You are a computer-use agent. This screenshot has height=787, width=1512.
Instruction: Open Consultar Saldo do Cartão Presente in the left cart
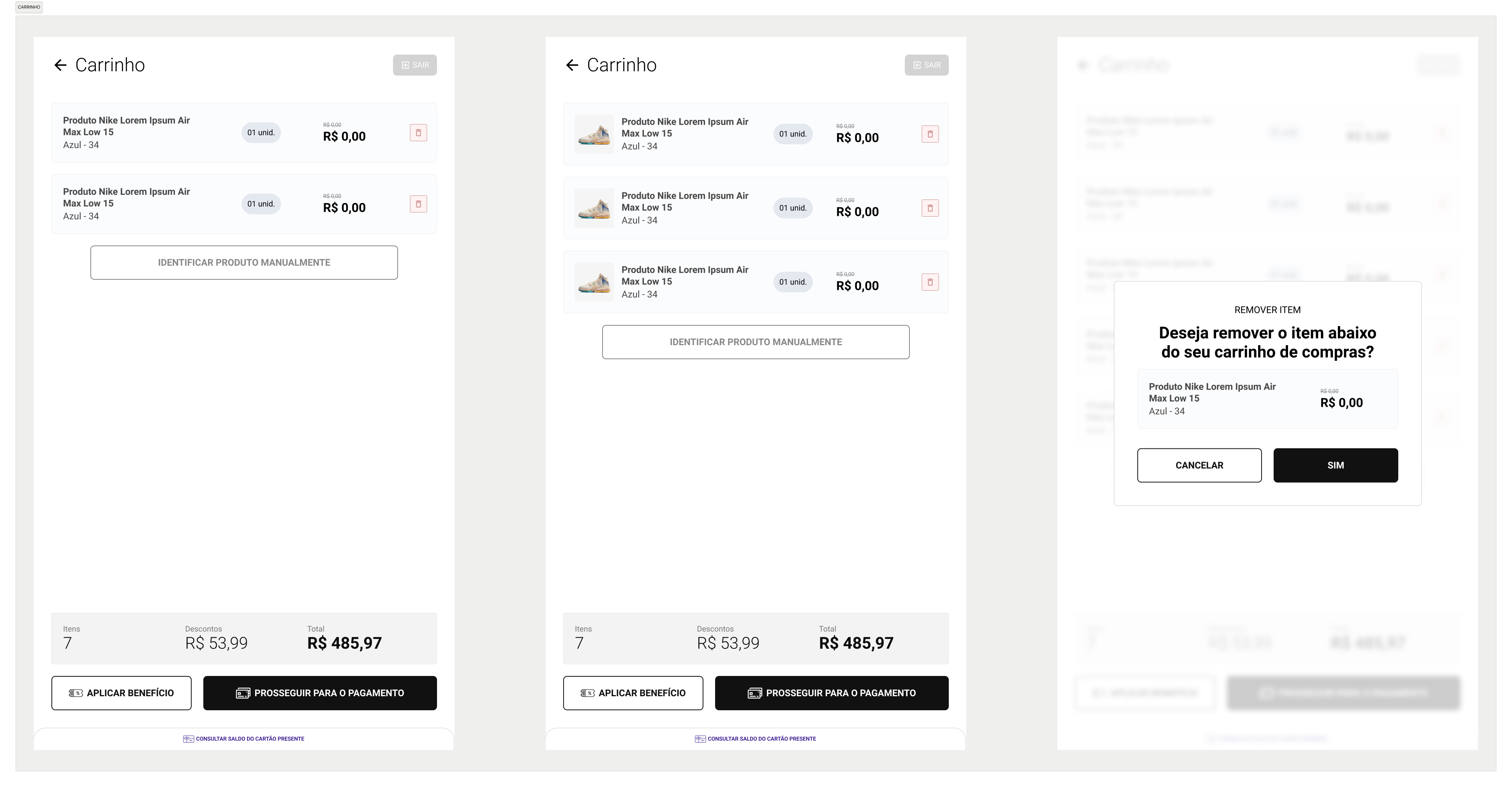tap(243, 739)
